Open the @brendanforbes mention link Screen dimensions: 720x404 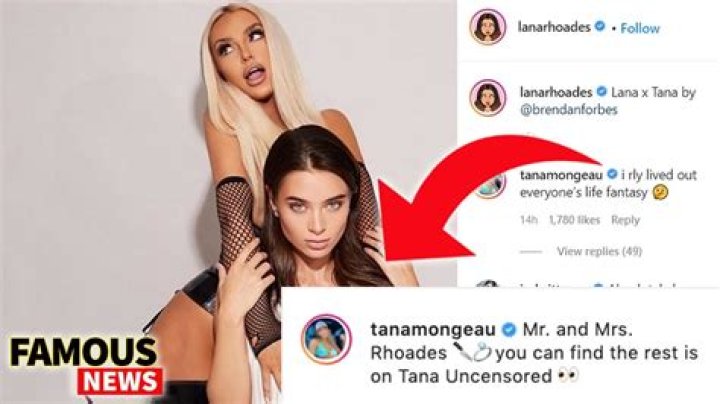click(568, 110)
